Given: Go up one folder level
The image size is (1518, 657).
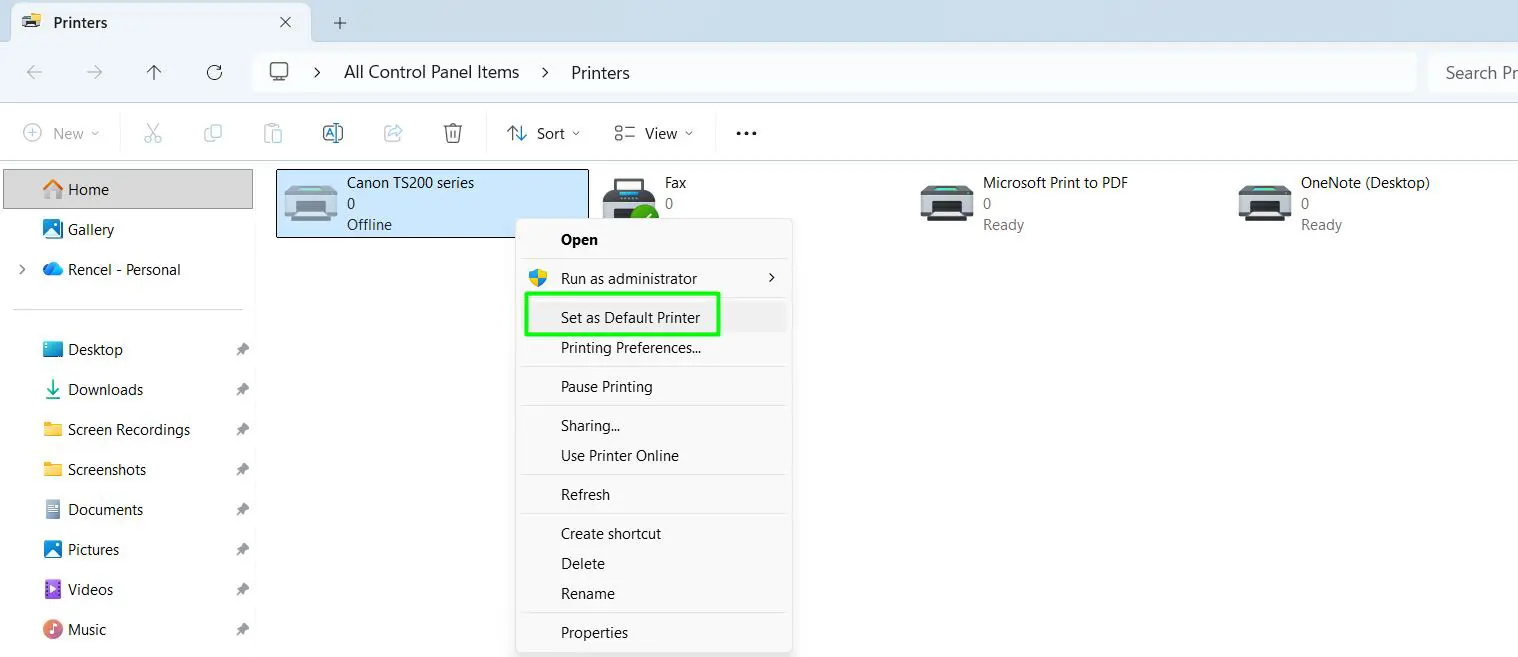Looking at the screenshot, I should (154, 72).
